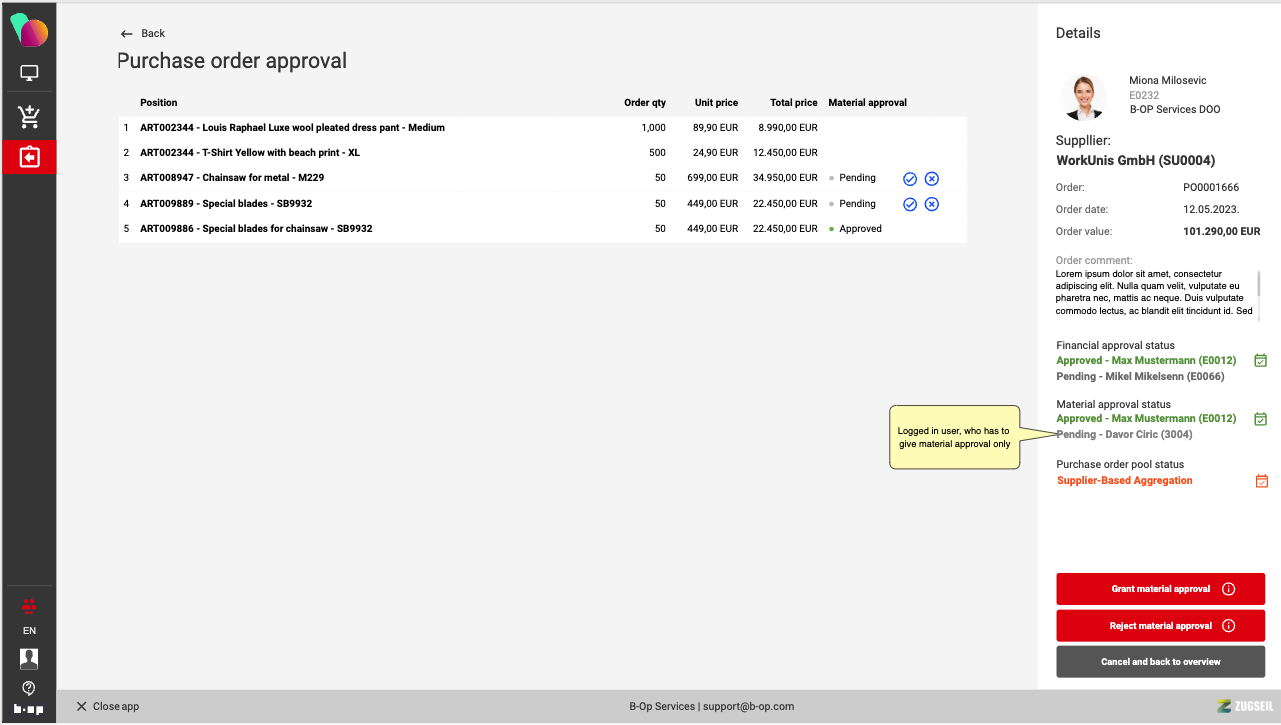This screenshot has width=1281, height=725.
Task: Reject the Chainsaw for metal M229 position
Action: point(931,179)
